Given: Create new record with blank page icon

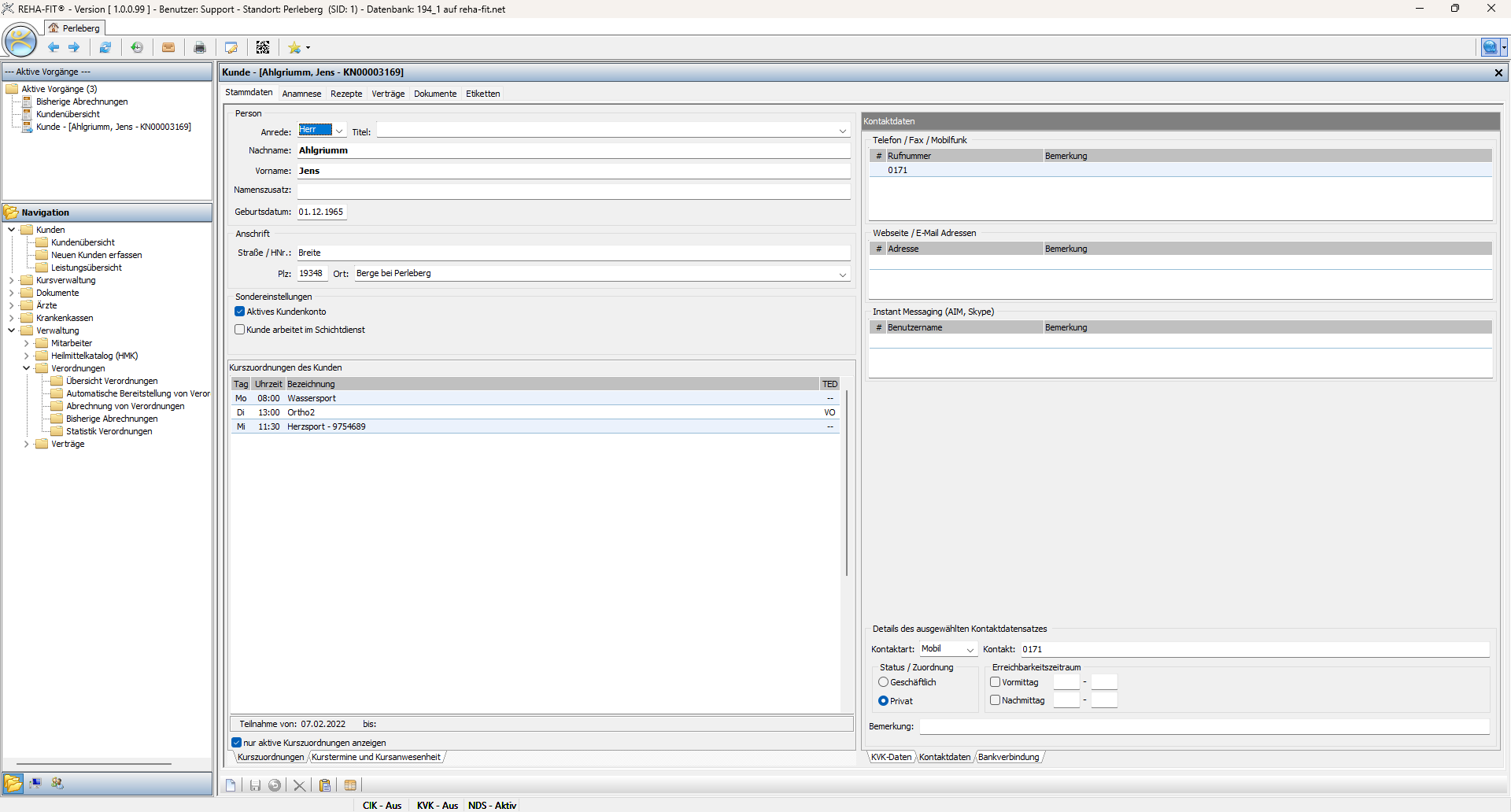Looking at the screenshot, I should pos(231,785).
